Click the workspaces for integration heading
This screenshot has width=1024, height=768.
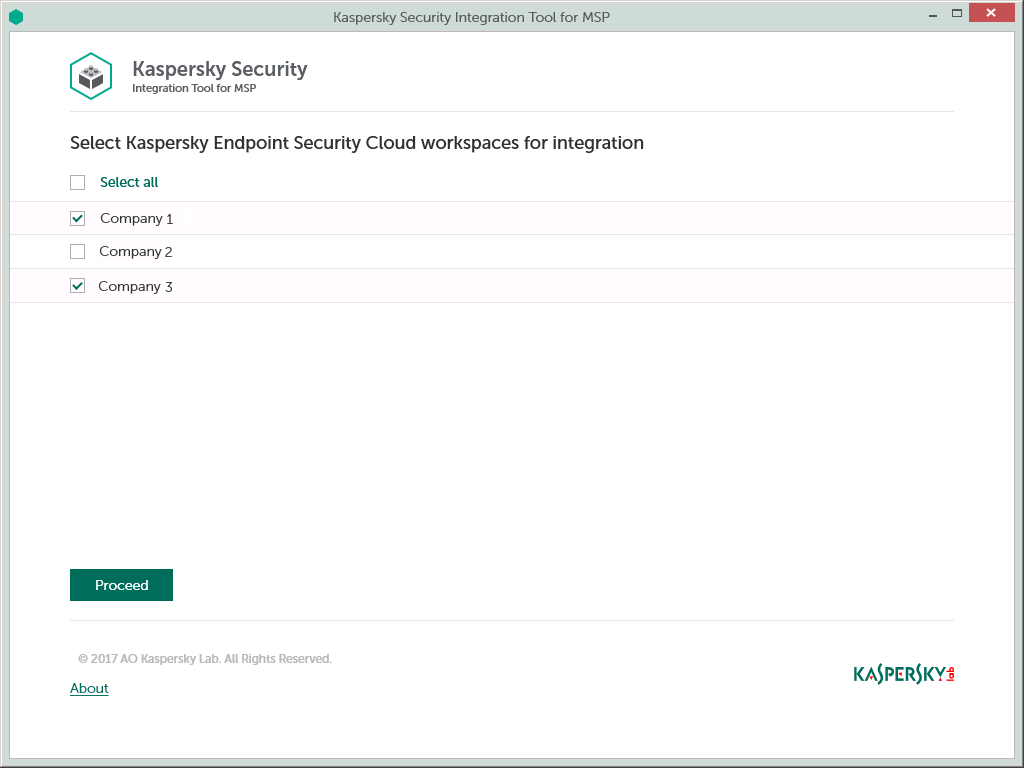click(x=357, y=143)
